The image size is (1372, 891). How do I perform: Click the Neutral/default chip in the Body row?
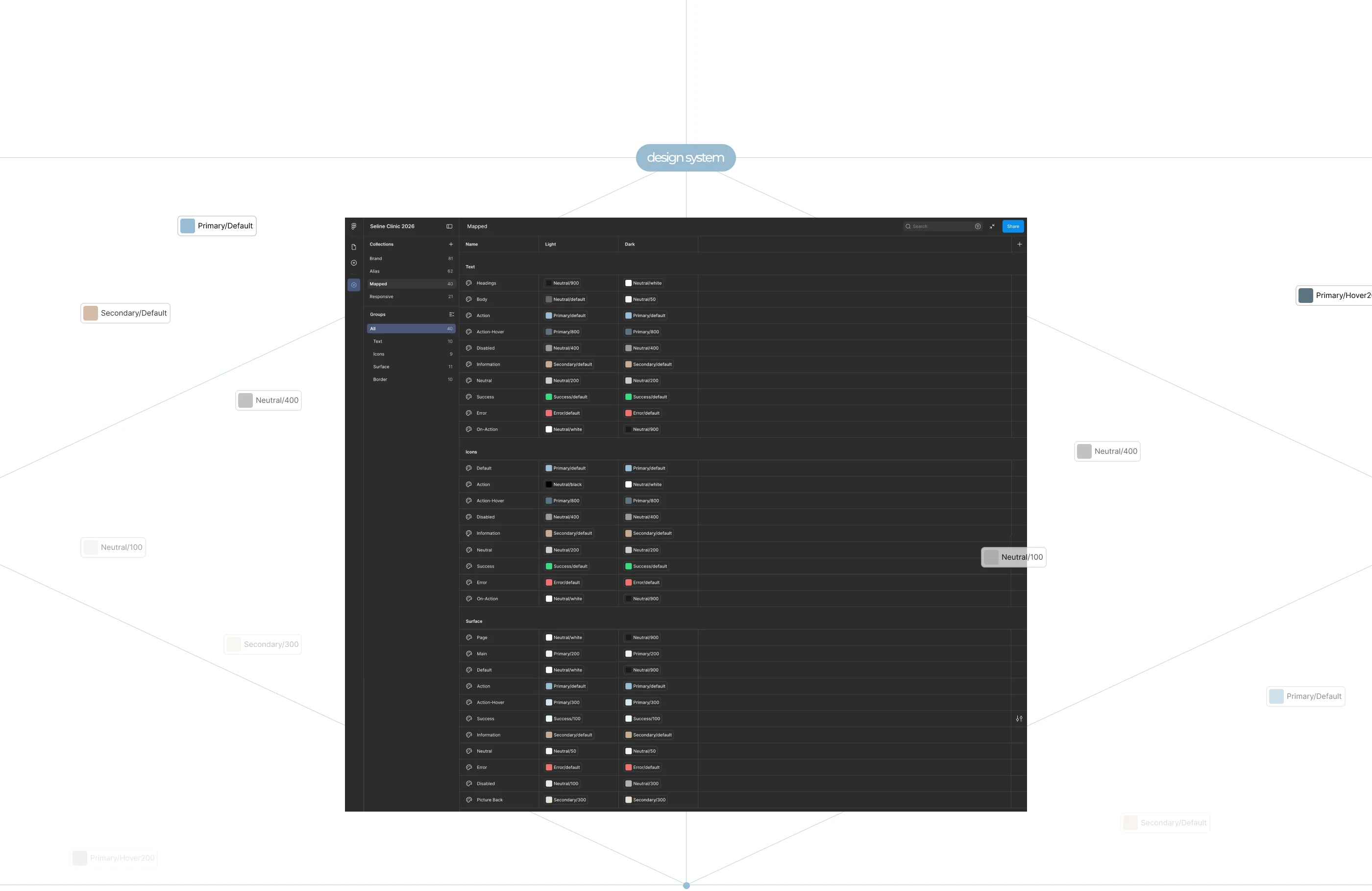pyautogui.click(x=565, y=299)
